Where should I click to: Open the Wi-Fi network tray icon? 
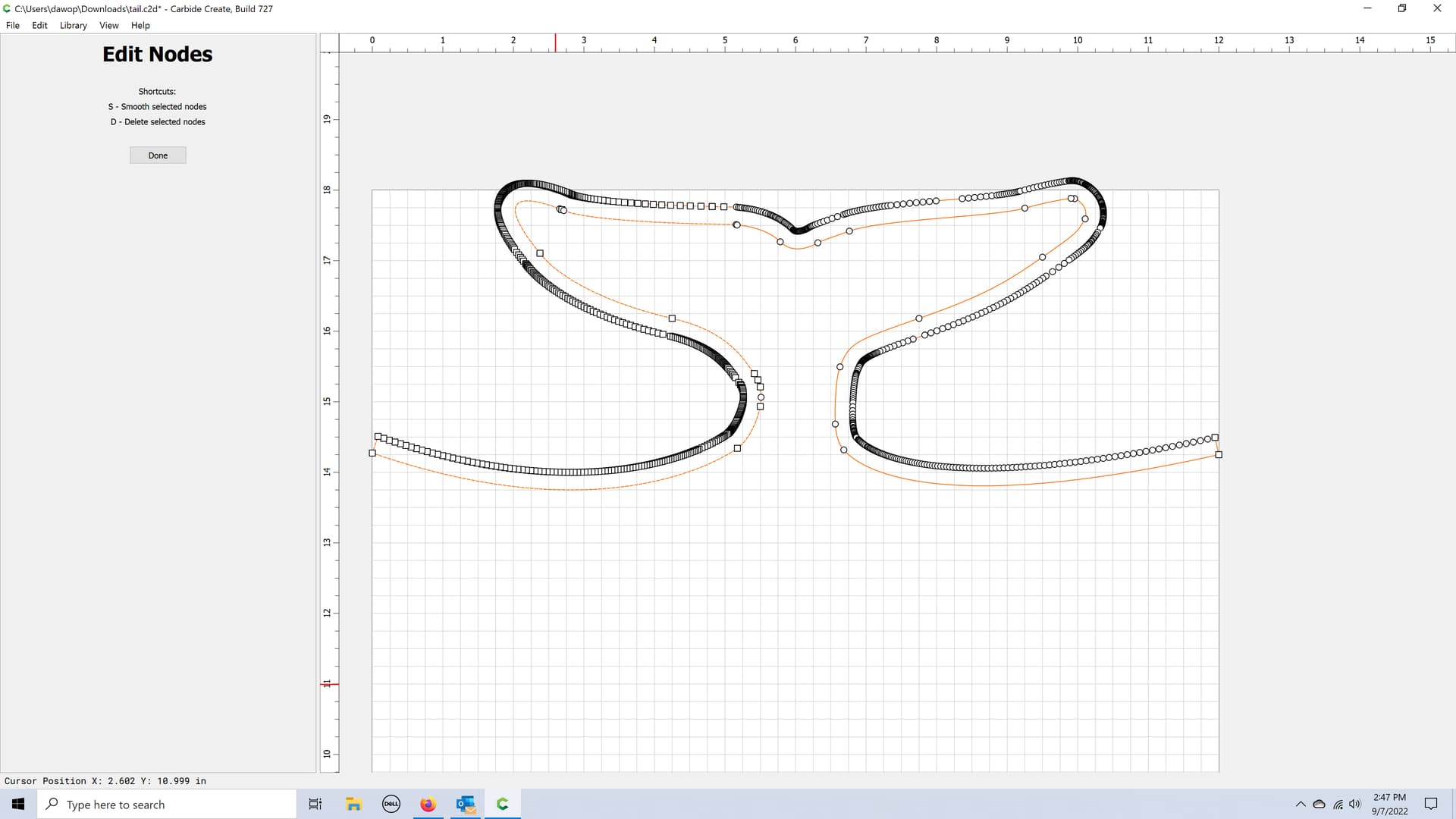1338,804
